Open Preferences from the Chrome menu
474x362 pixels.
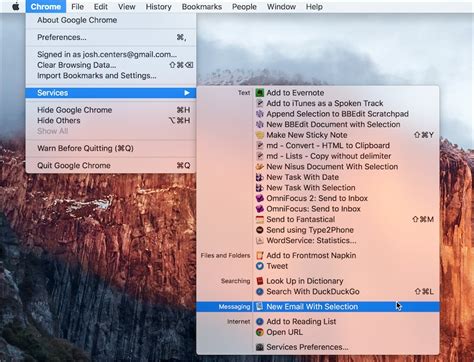111,37
